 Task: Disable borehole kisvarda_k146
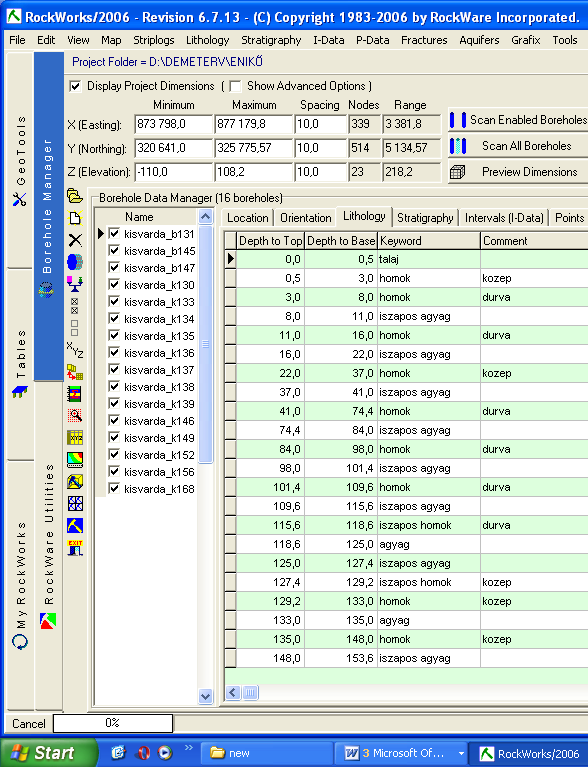[114, 421]
